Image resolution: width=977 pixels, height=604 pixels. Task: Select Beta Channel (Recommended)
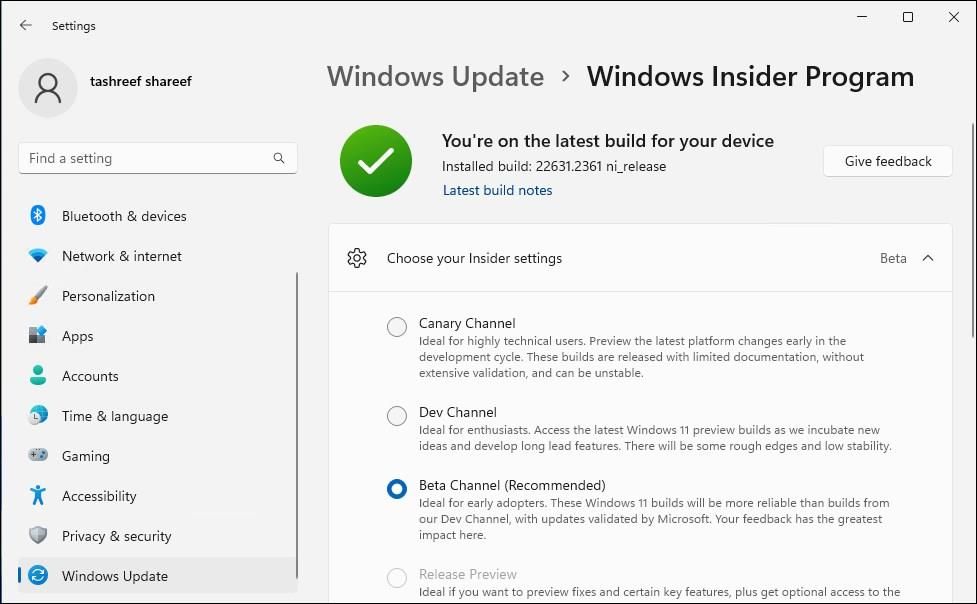coord(396,489)
